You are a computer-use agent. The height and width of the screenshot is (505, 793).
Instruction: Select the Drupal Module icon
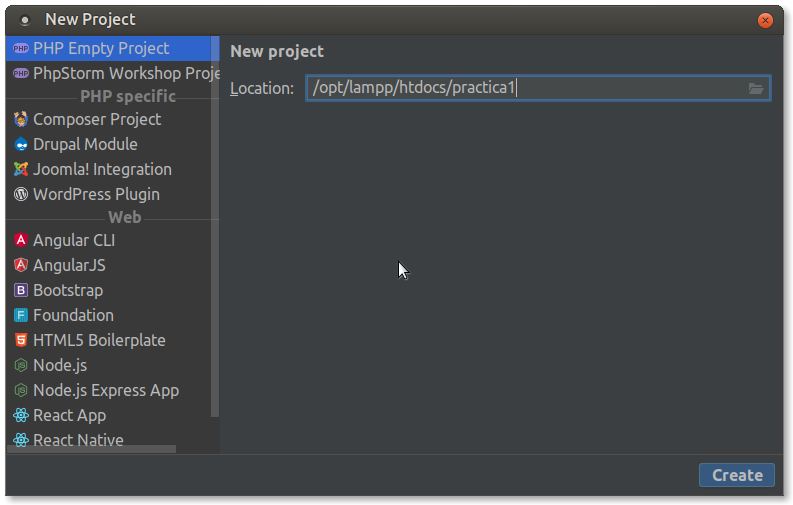(x=21, y=144)
